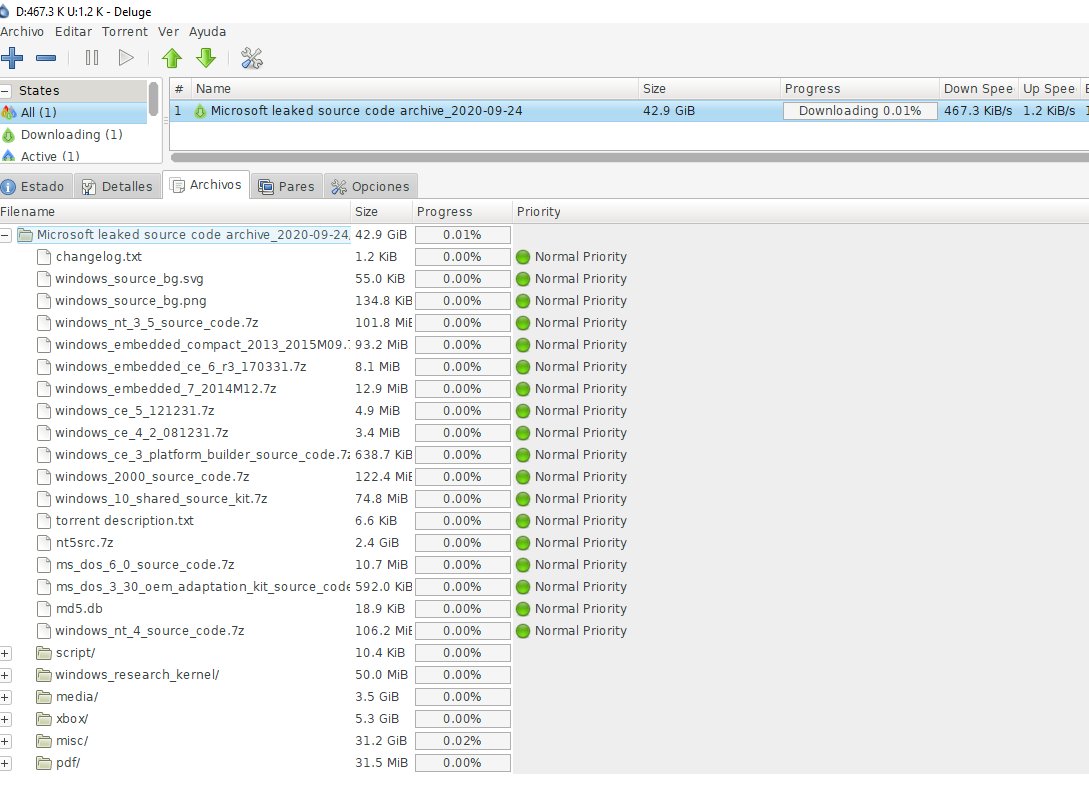Sort files by Filename column header

point(175,212)
